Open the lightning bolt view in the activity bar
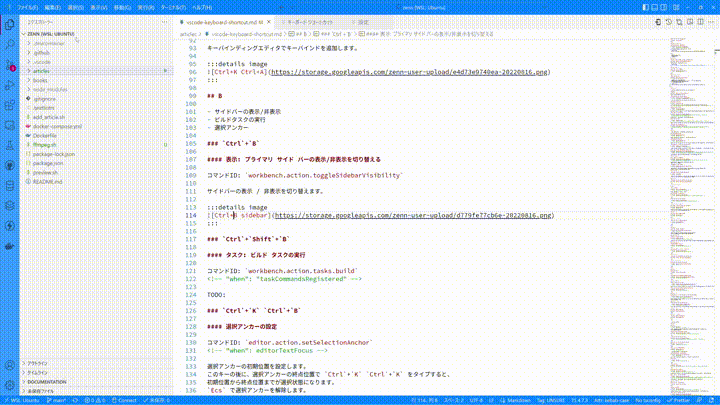This screenshot has width=720, height=405. coord(10,226)
